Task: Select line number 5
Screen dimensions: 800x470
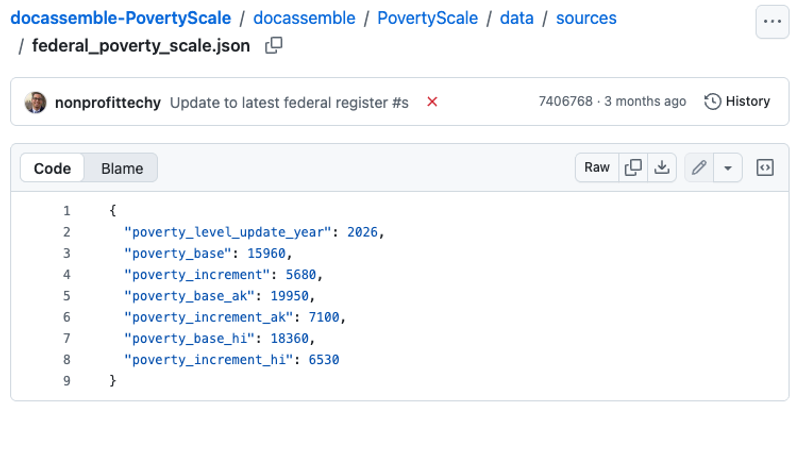Action: coord(67,296)
